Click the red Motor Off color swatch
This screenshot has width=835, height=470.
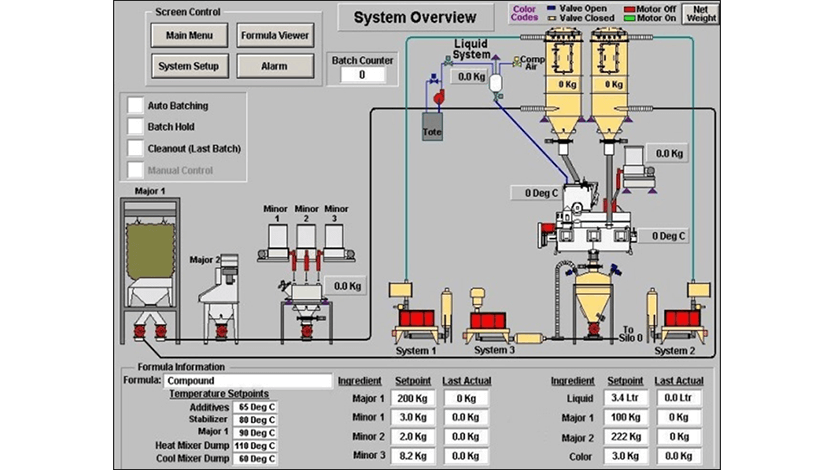point(629,8)
